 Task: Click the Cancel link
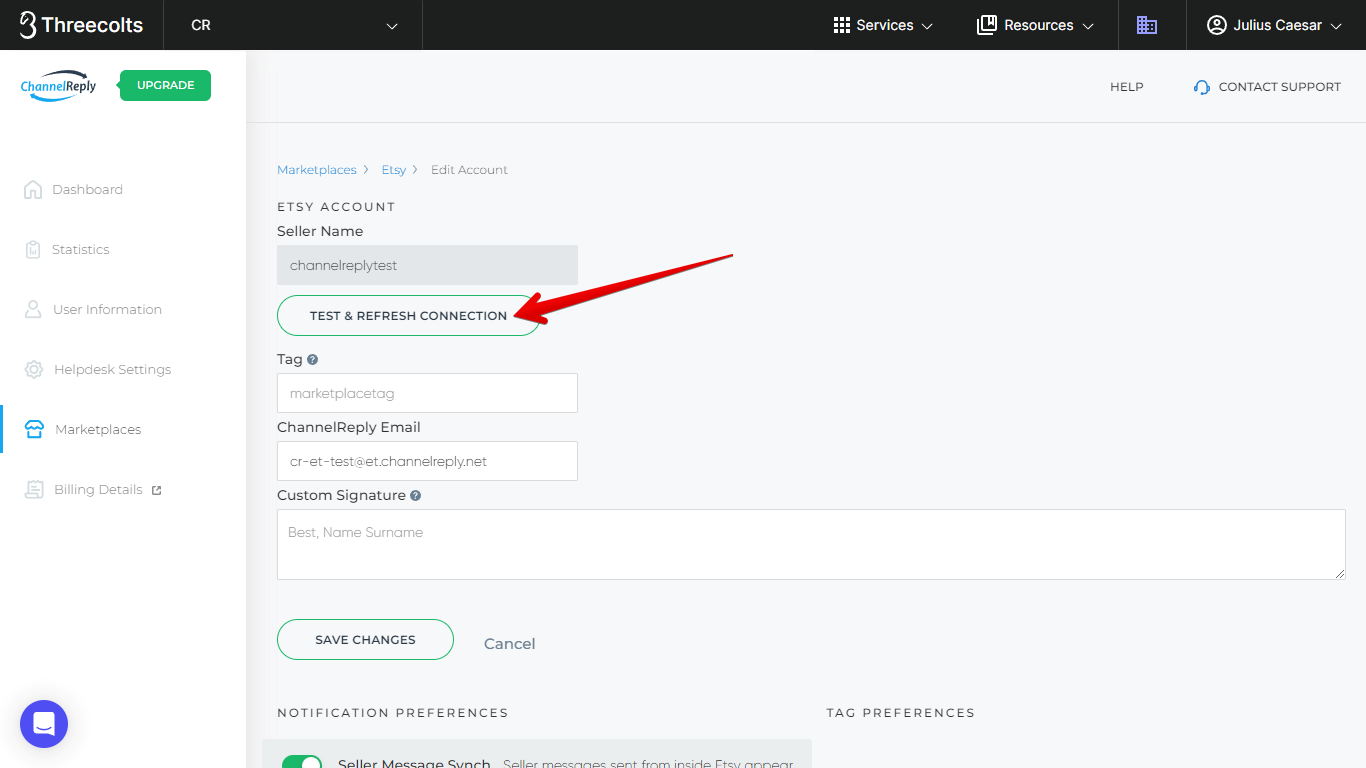point(509,643)
